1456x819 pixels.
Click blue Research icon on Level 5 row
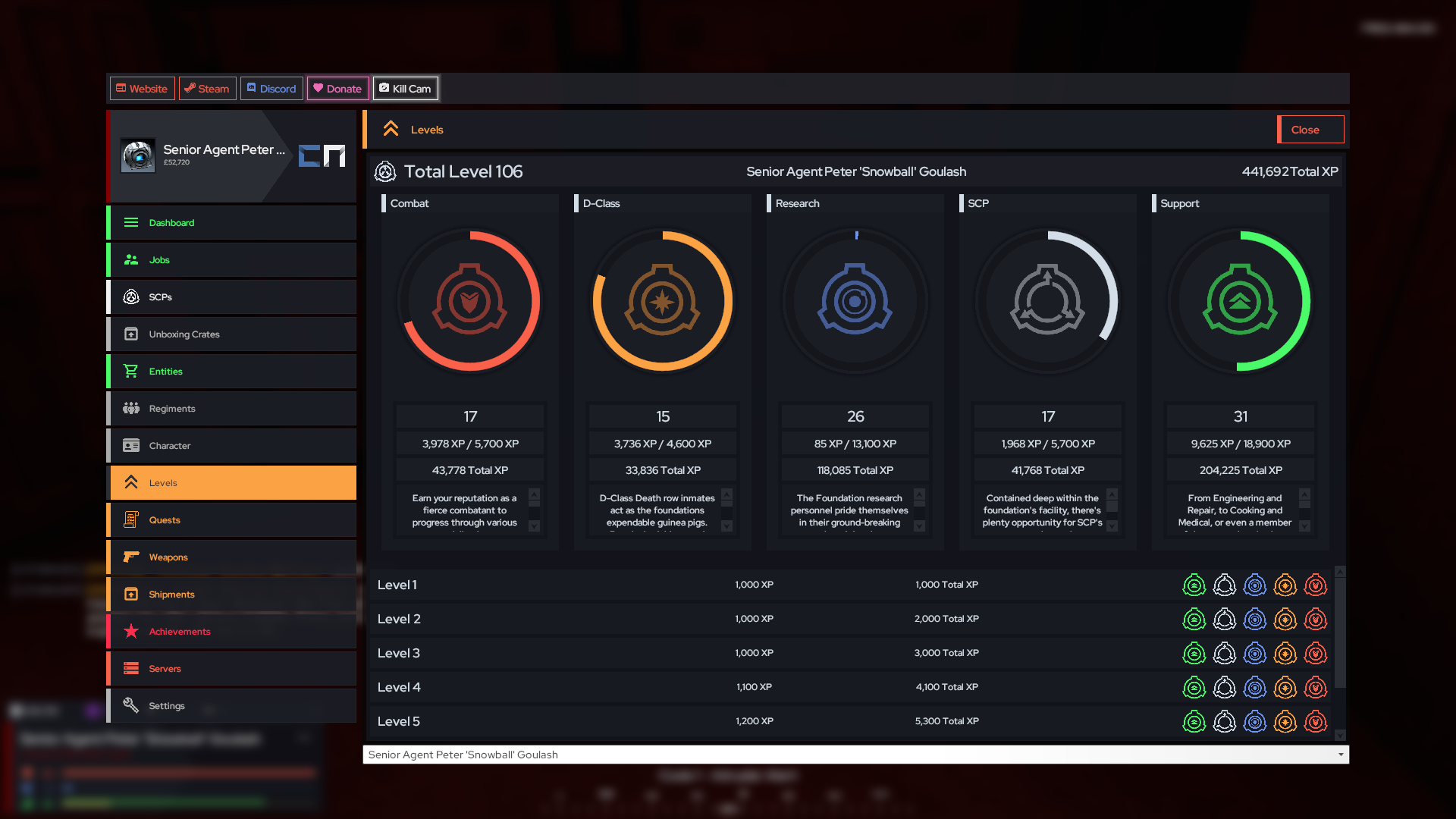point(1254,722)
